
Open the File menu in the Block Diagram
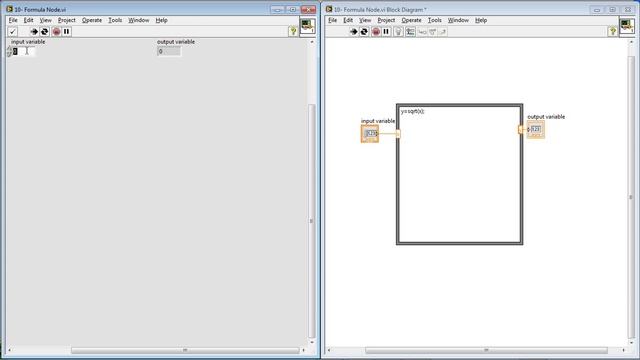click(x=333, y=20)
